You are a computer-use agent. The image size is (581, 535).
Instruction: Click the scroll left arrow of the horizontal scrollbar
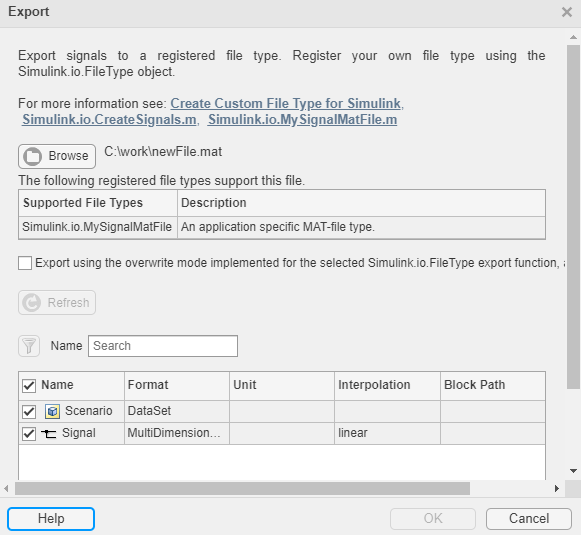coord(6,488)
